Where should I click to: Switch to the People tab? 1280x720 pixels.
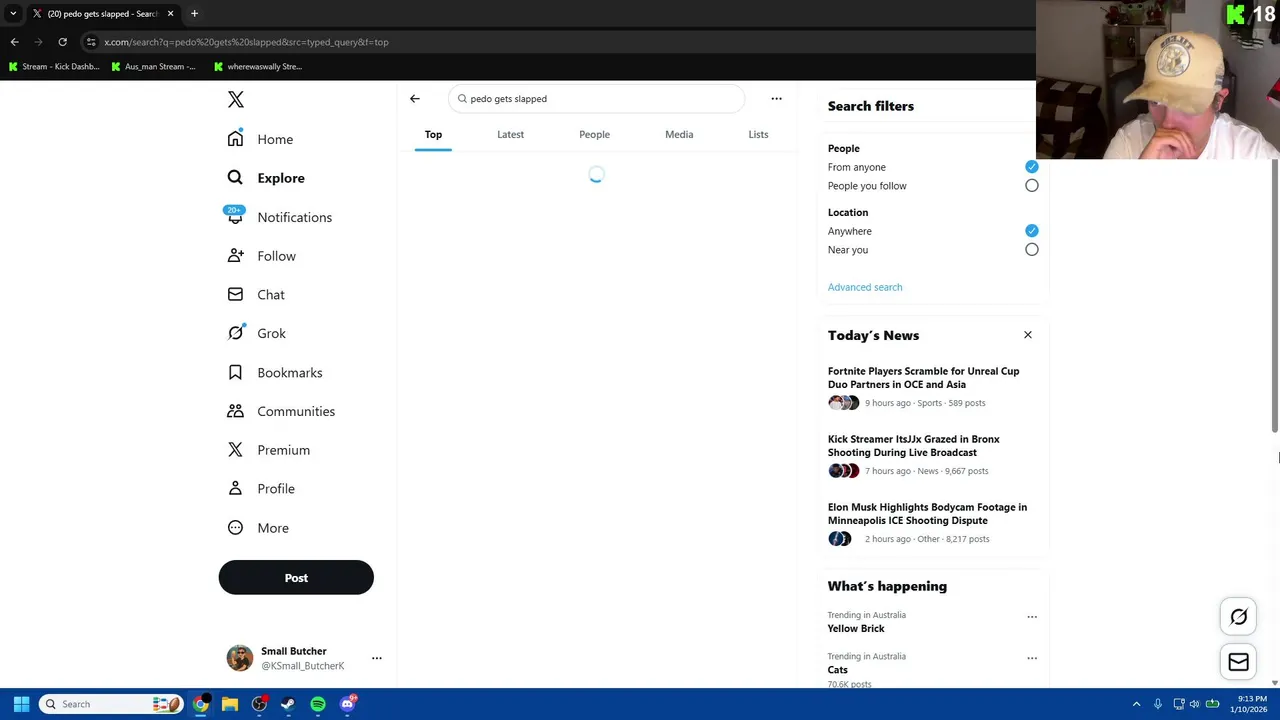tap(594, 134)
